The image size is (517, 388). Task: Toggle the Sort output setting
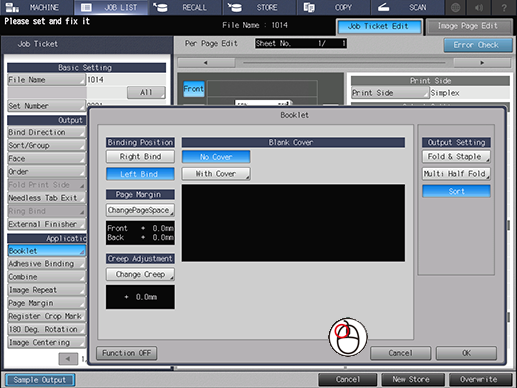(456, 191)
